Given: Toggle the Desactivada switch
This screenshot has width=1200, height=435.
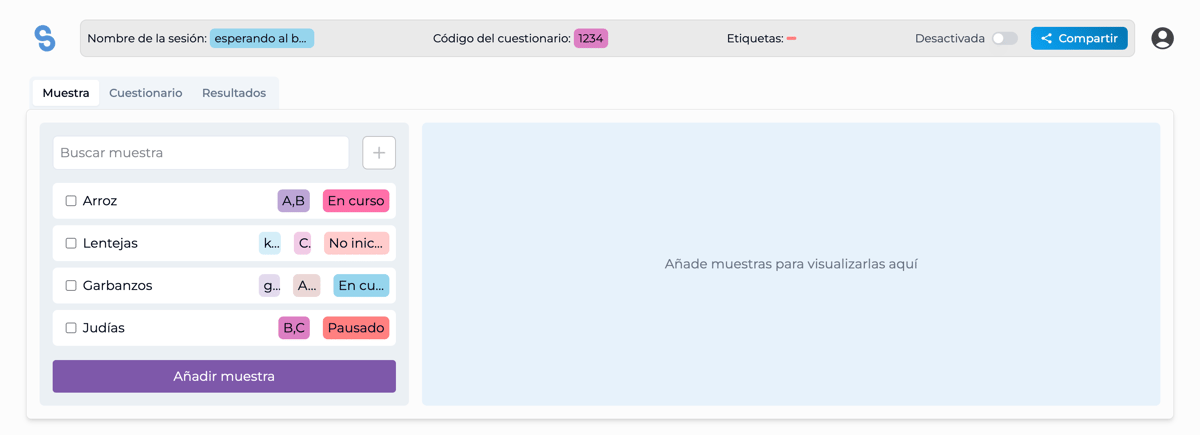Looking at the screenshot, I should tap(1005, 38).
